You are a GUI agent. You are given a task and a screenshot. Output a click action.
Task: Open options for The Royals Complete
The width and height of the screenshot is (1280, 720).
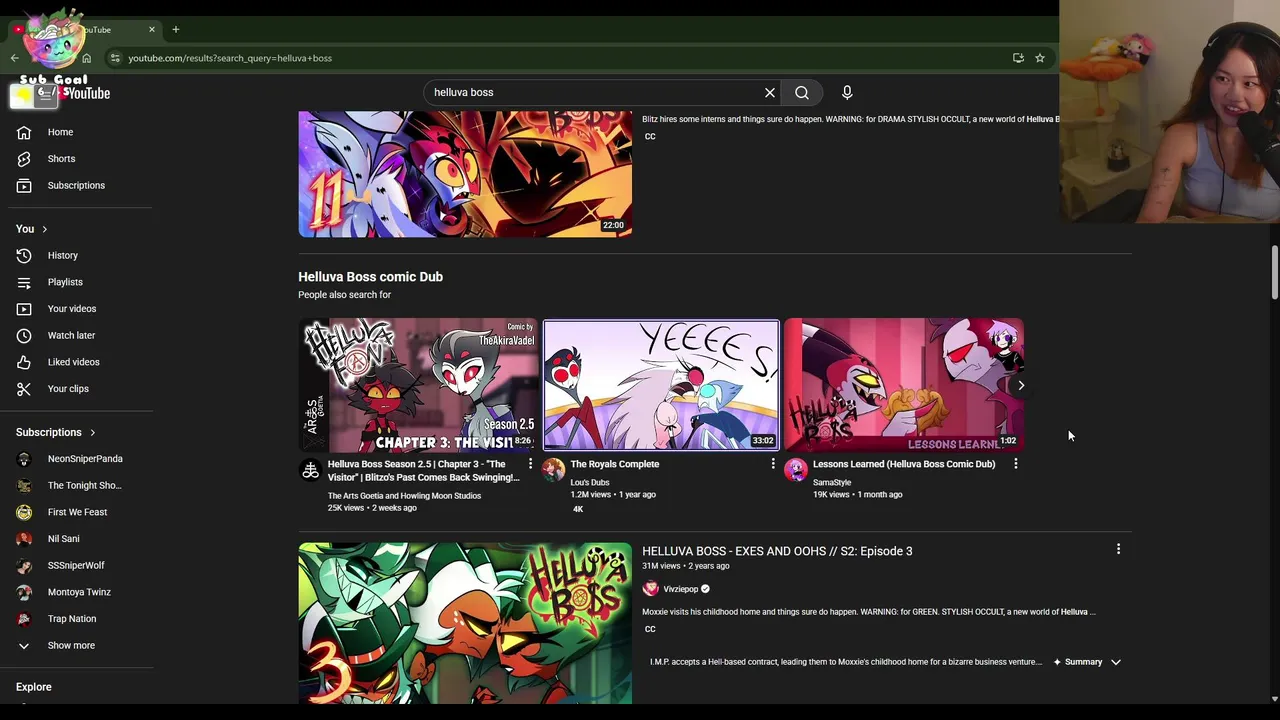(x=772, y=464)
